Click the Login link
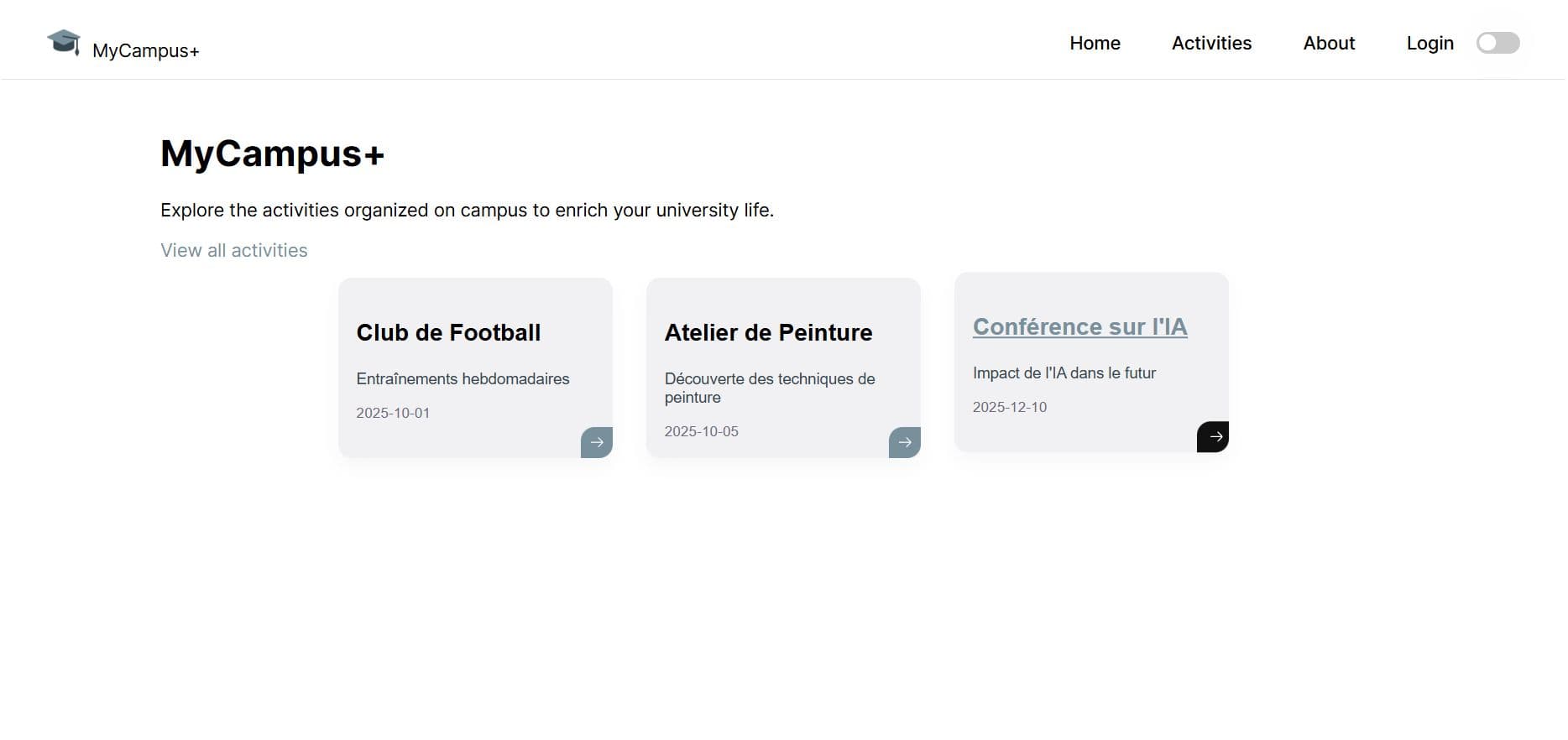 [1429, 43]
